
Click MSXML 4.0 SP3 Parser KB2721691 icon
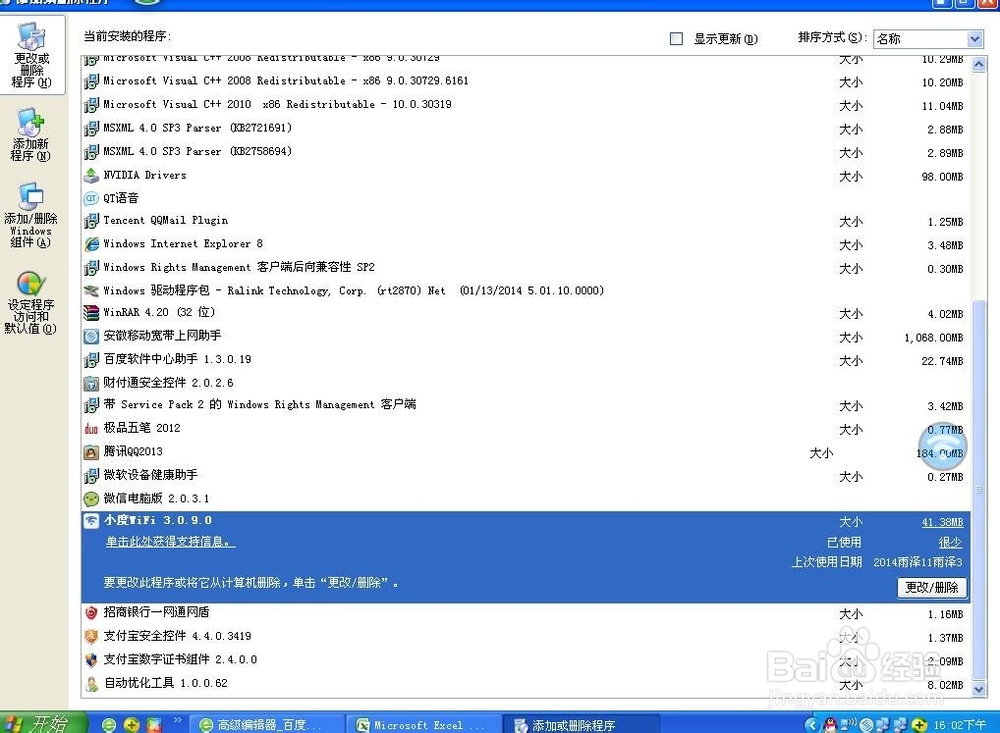91,128
